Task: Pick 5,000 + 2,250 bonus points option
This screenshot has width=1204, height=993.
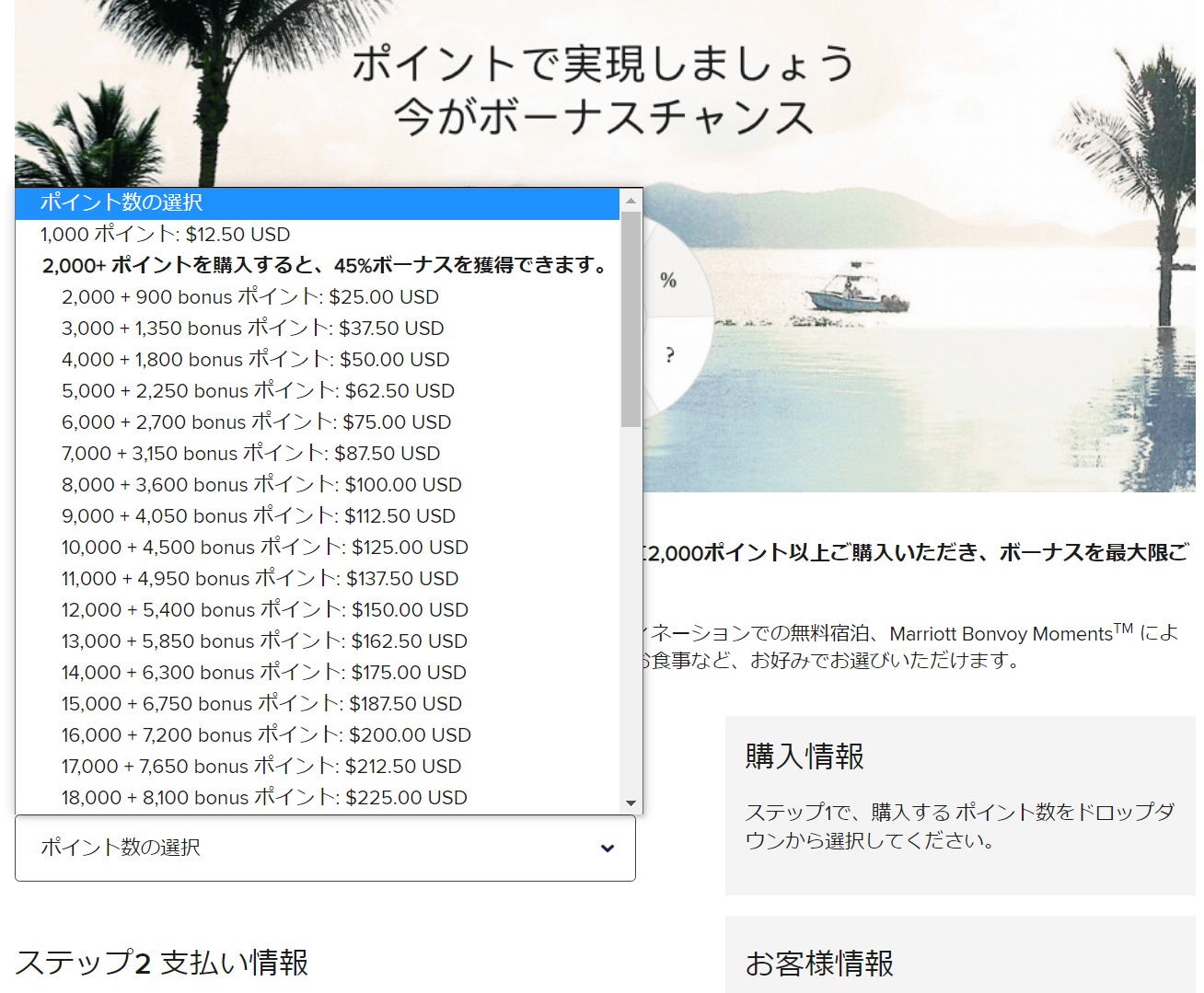Action: point(258,391)
